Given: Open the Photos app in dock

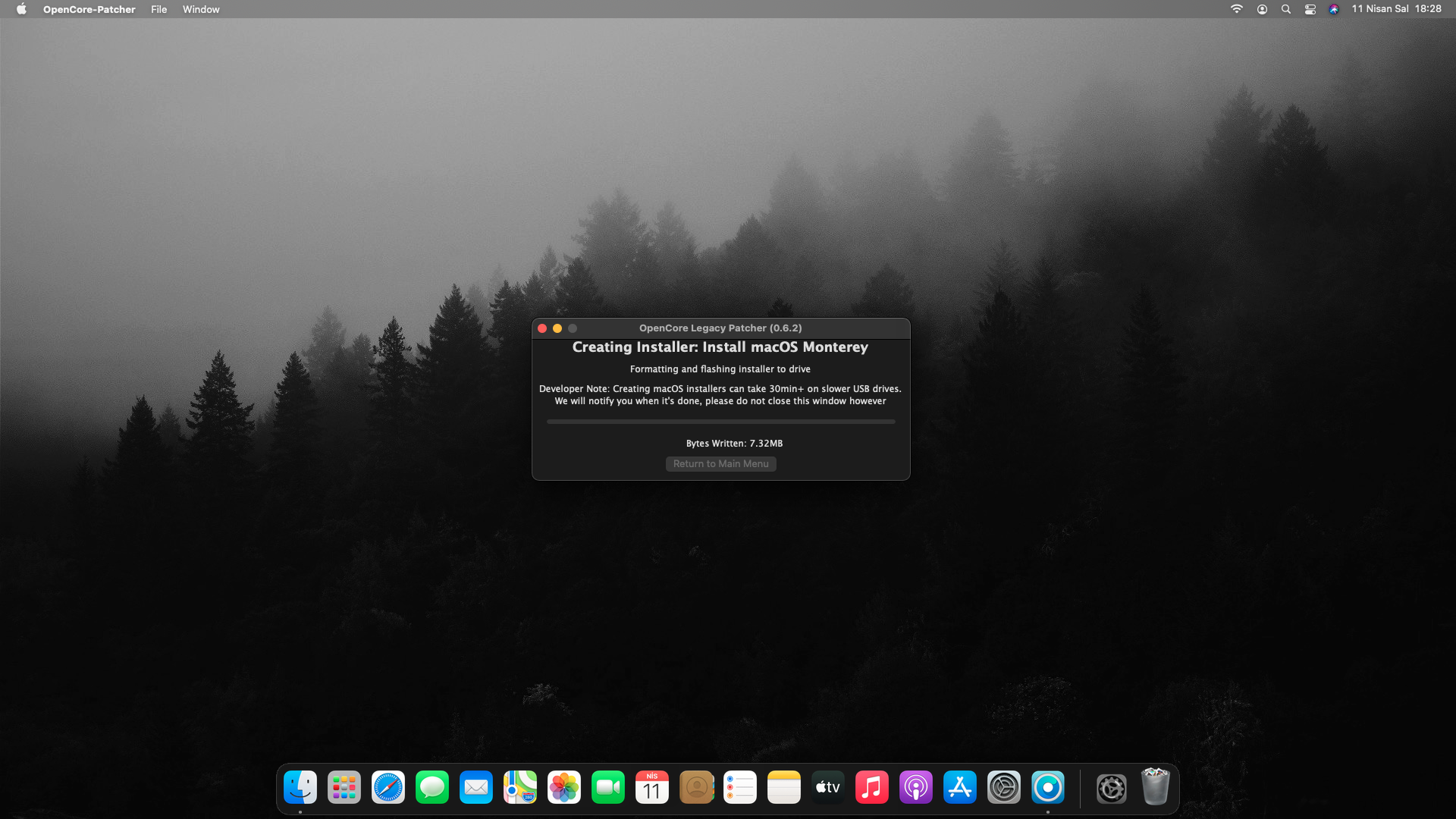Looking at the screenshot, I should pos(564,788).
